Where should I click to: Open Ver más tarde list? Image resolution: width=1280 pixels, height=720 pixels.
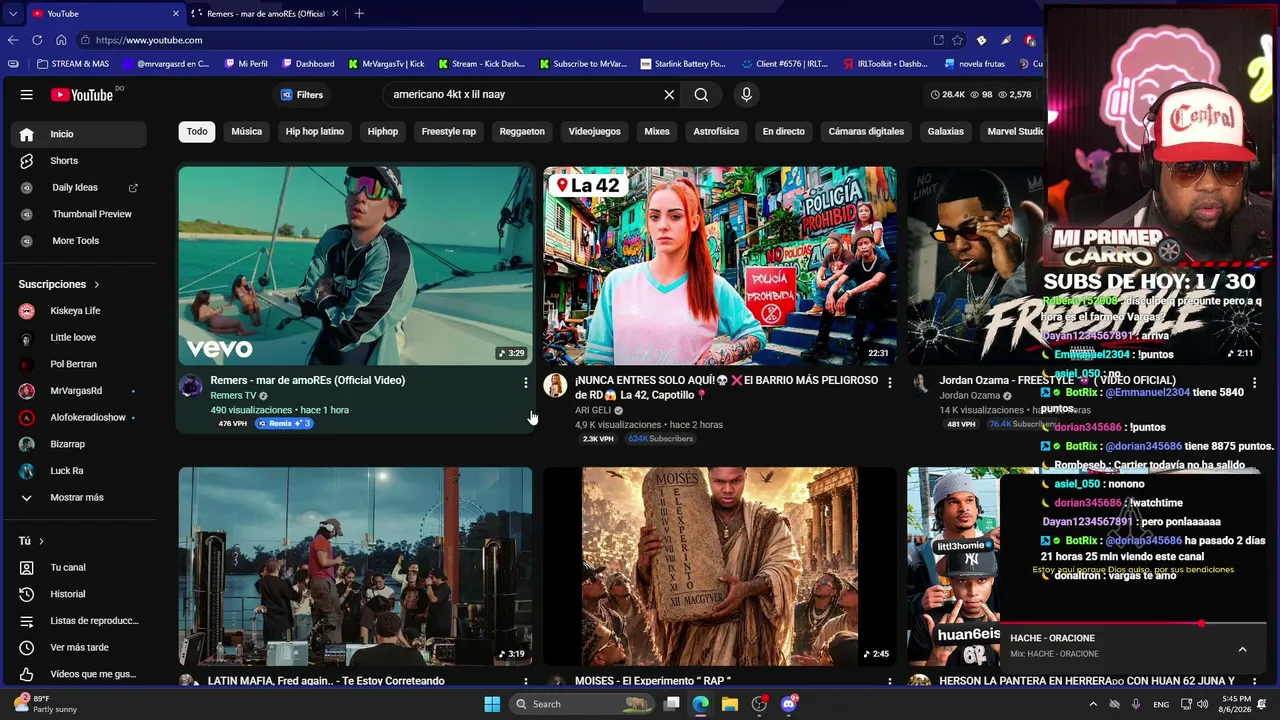click(x=78, y=648)
